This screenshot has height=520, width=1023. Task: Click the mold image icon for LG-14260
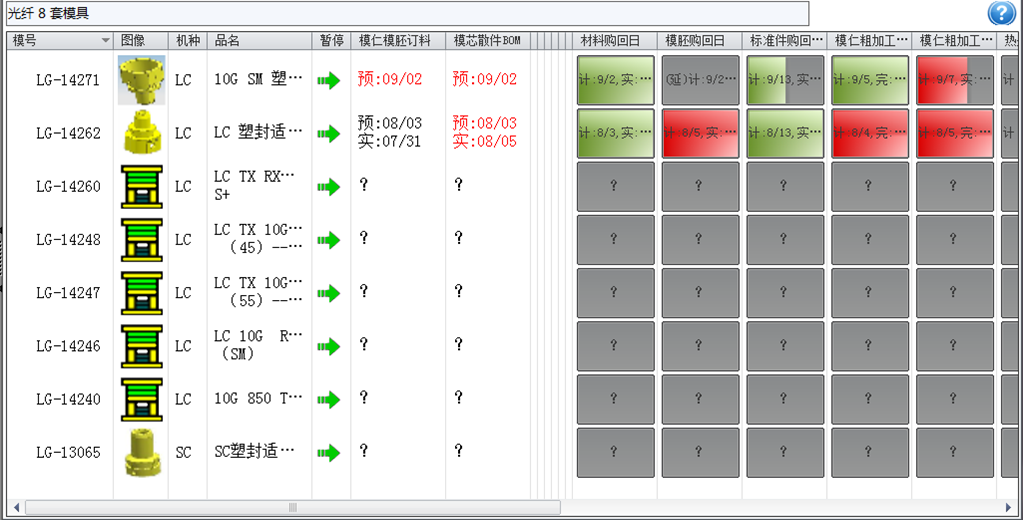pyautogui.click(x=141, y=187)
